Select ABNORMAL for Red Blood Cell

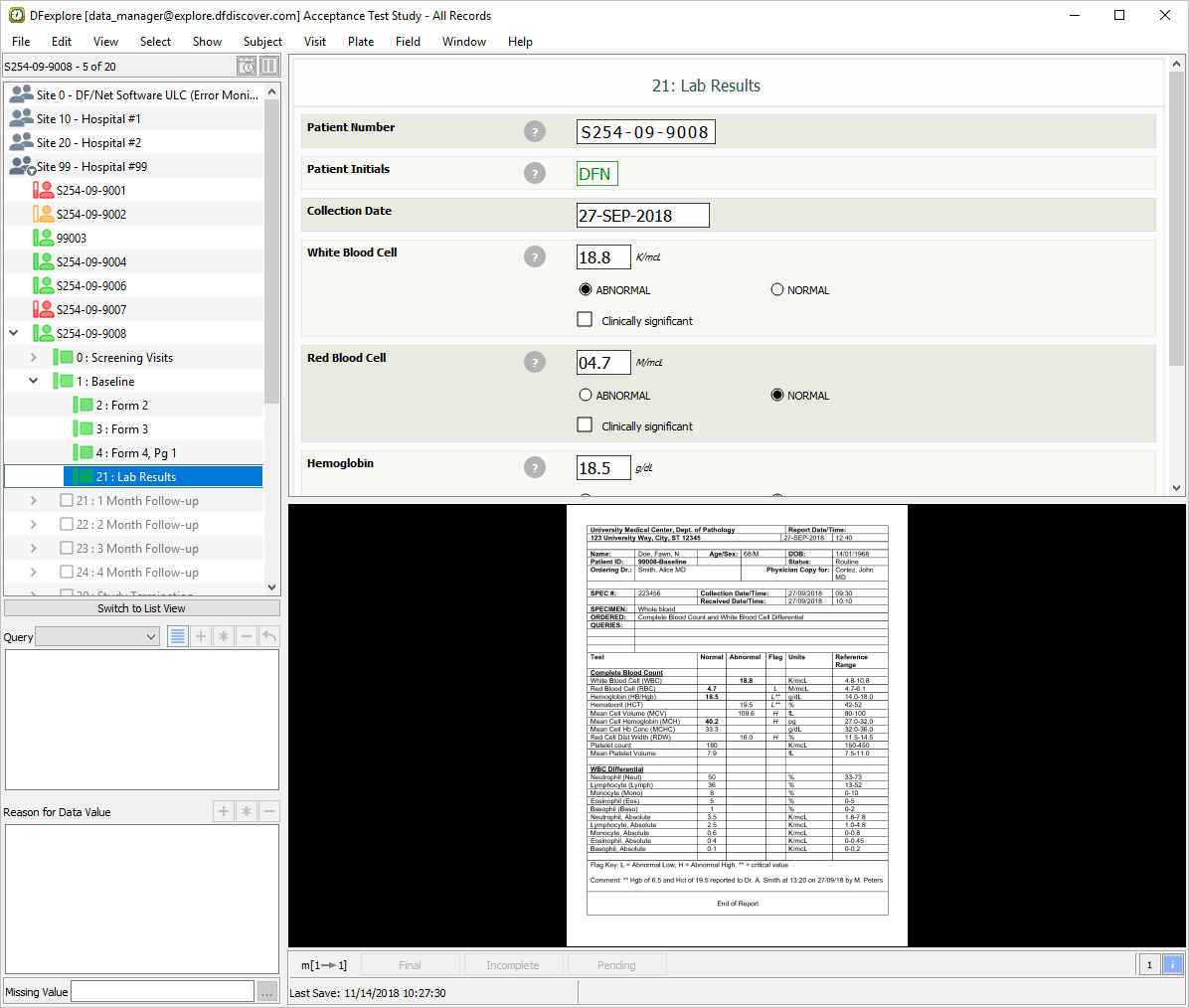pos(586,396)
